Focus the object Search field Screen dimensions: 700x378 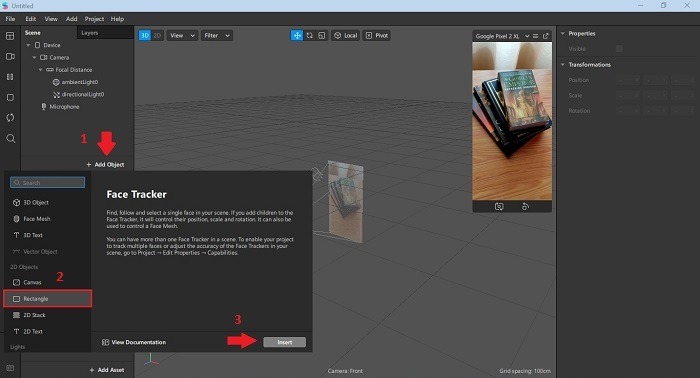(x=47, y=183)
